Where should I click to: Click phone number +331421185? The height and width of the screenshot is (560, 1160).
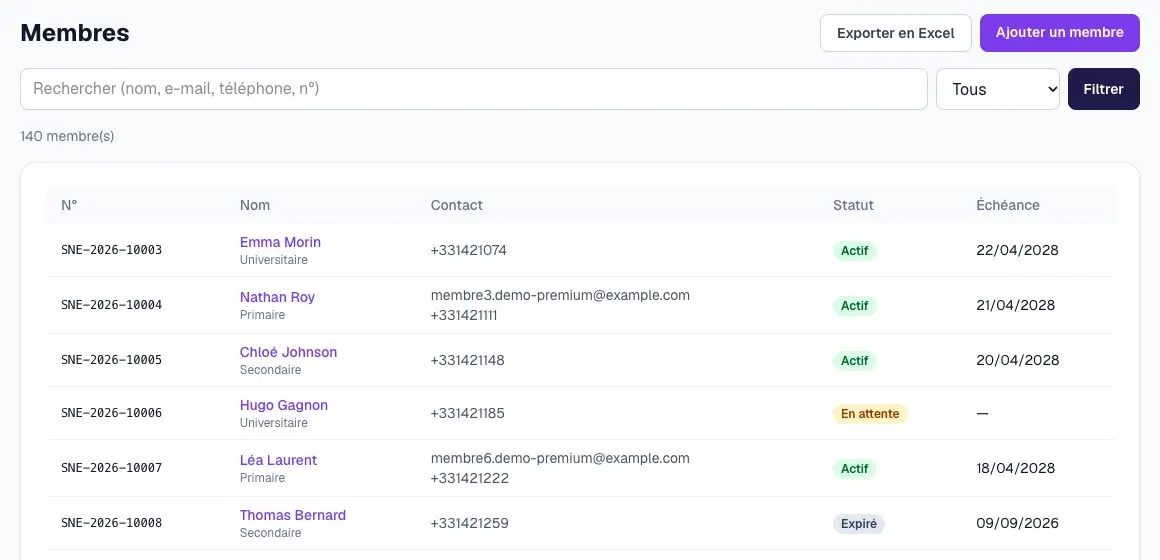468,413
